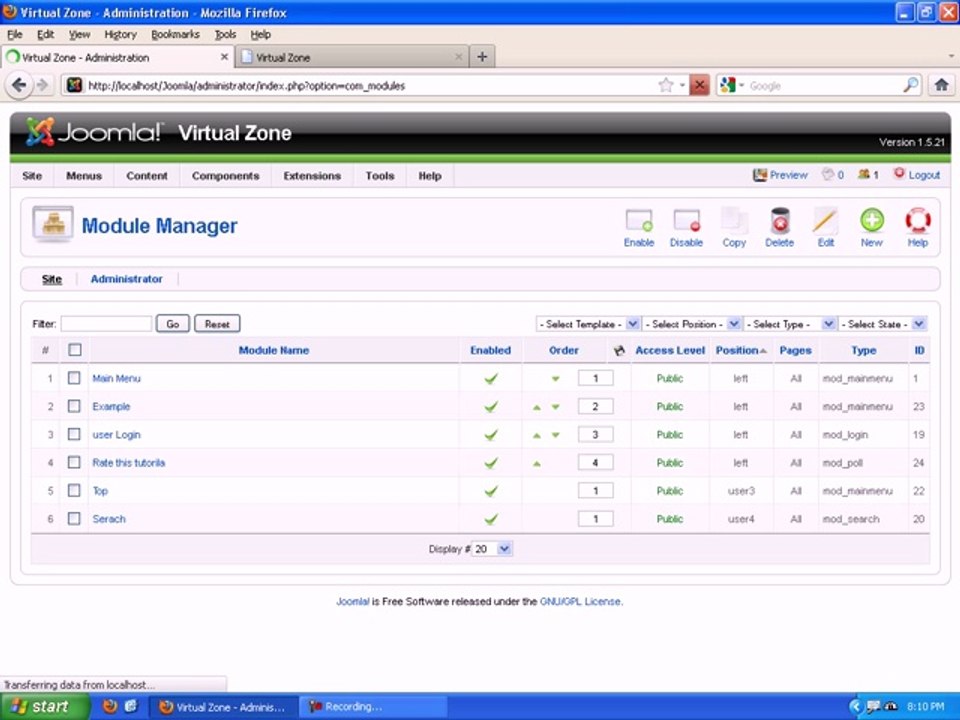Open the Tools menu in Joomla bar

[380, 176]
